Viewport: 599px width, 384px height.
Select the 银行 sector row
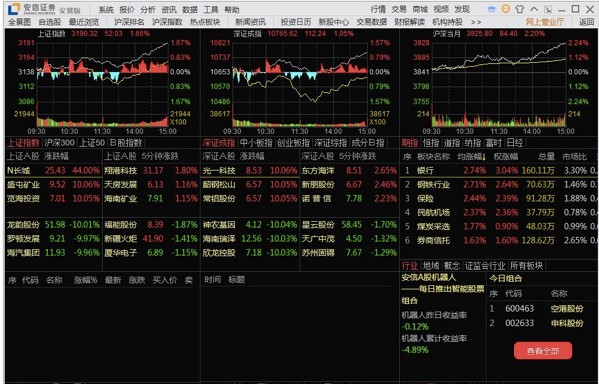coord(499,170)
